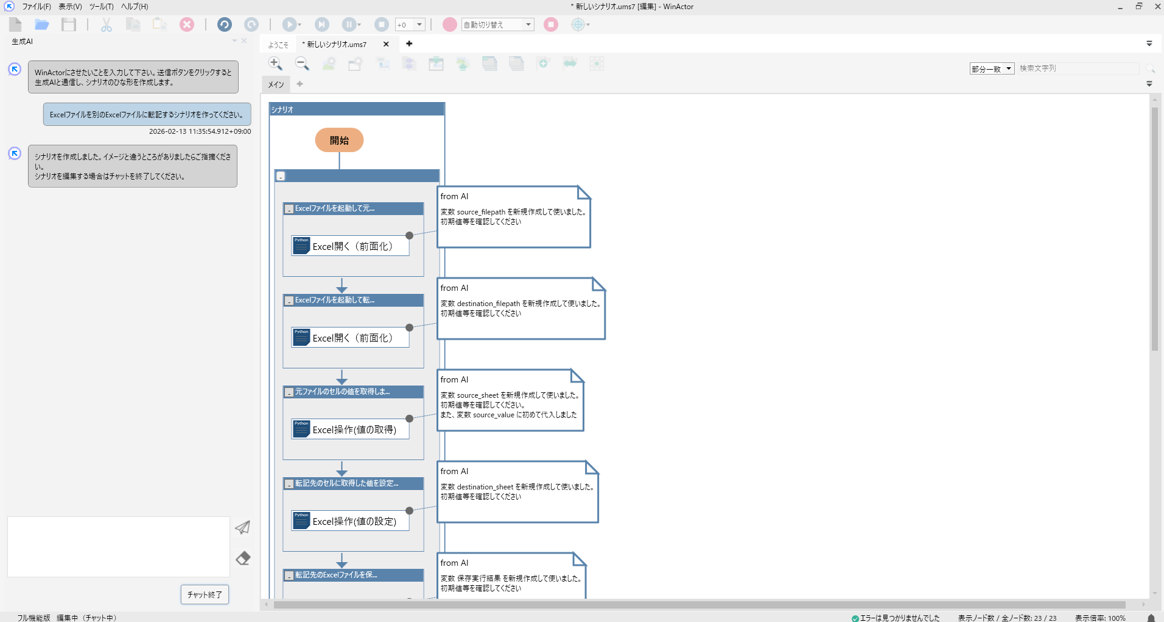
Task: Click the チャット終了 button
Action: pyautogui.click(x=205, y=594)
